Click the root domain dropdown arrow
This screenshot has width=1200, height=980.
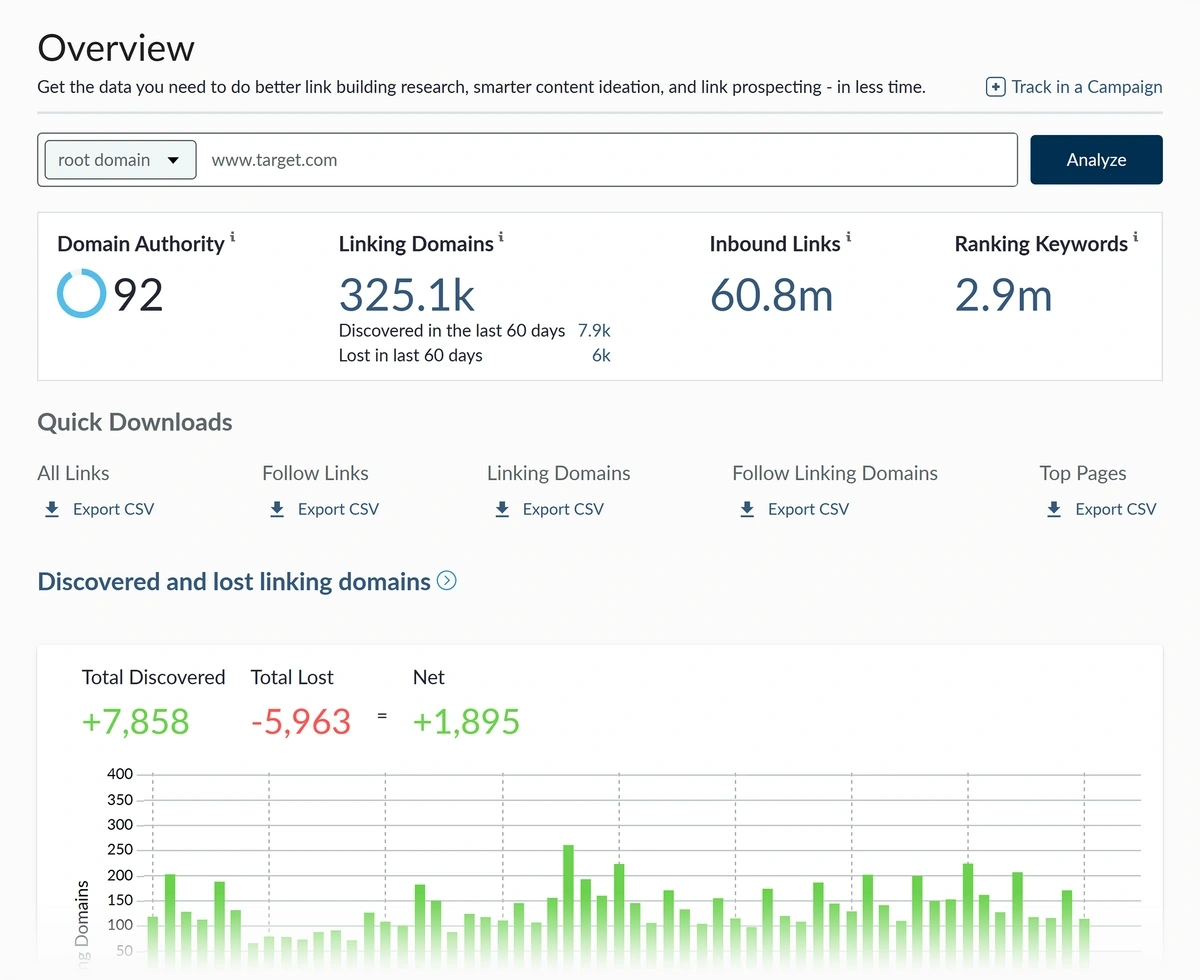[x=172, y=159]
